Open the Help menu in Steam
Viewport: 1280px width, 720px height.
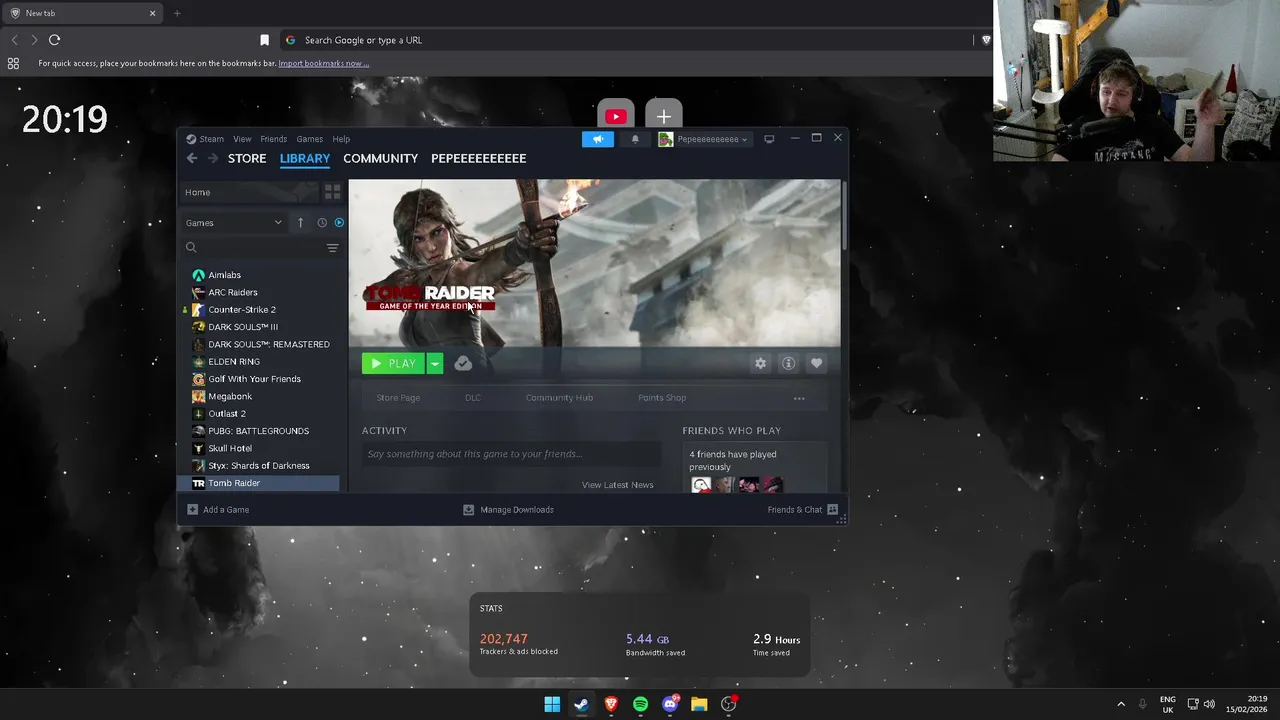point(341,139)
